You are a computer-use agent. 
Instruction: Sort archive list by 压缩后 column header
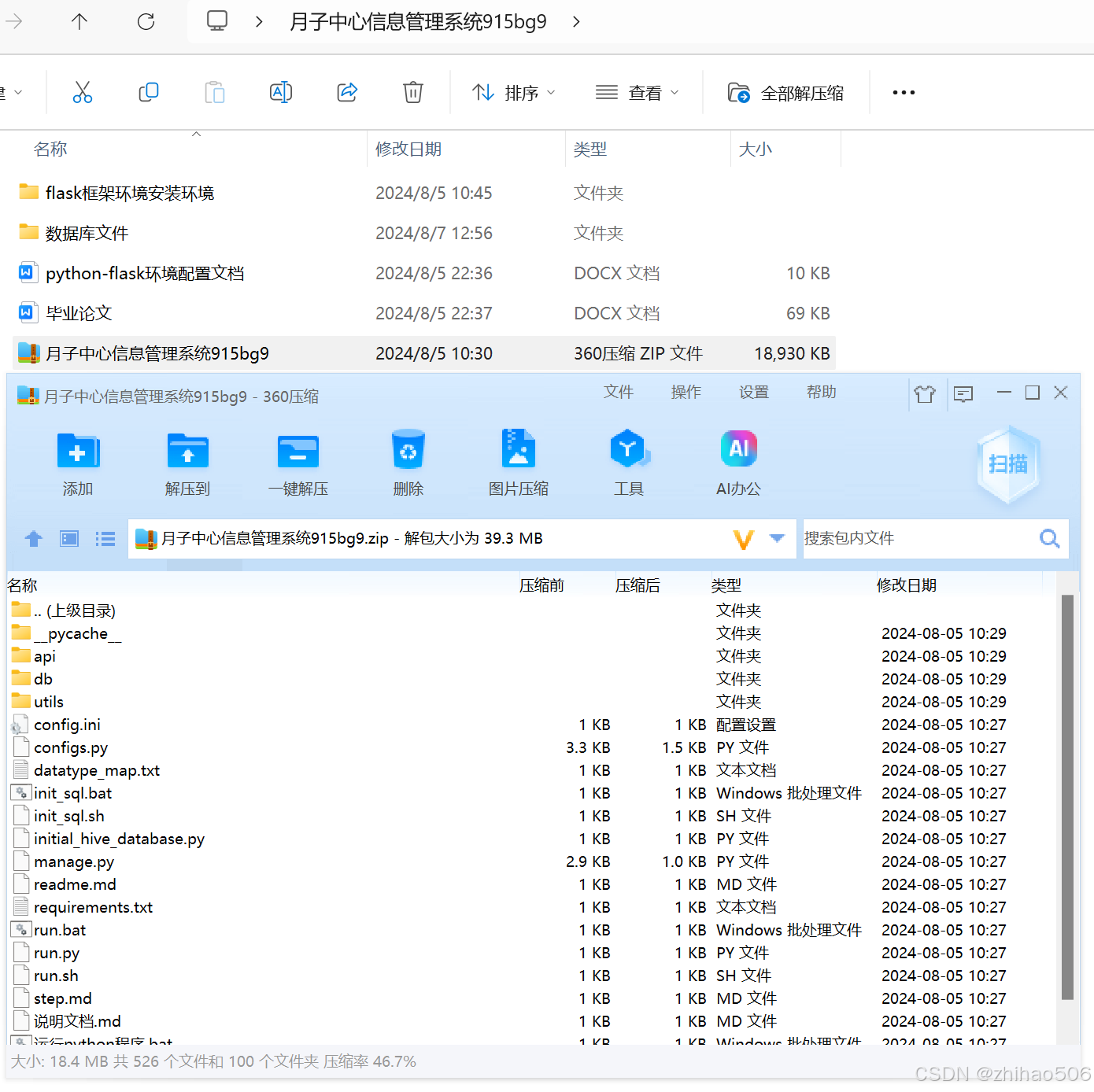tap(638, 585)
